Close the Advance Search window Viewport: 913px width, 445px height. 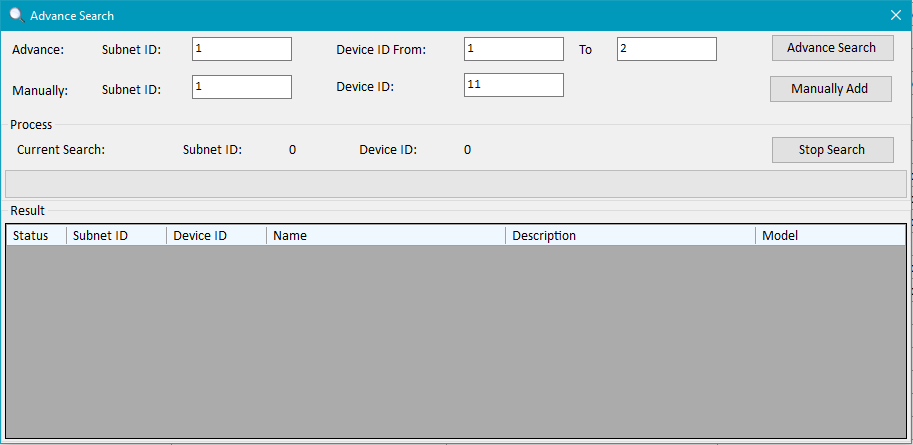pyautogui.click(x=896, y=15)
